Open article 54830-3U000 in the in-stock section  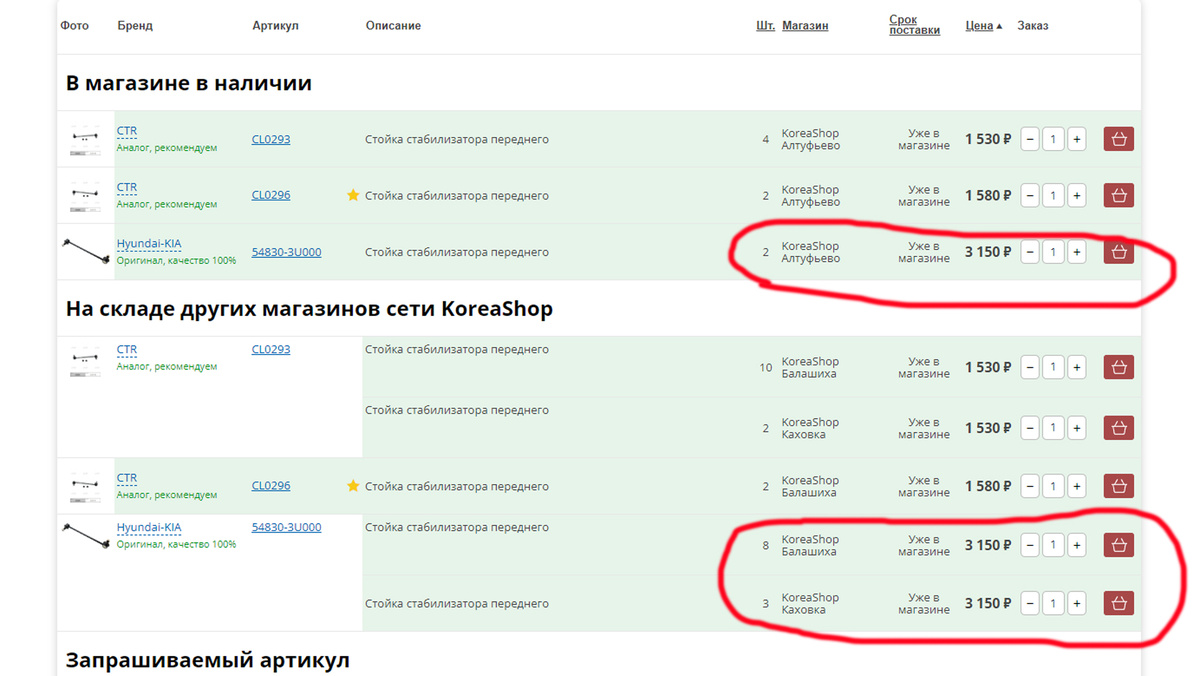click(286, 252)
